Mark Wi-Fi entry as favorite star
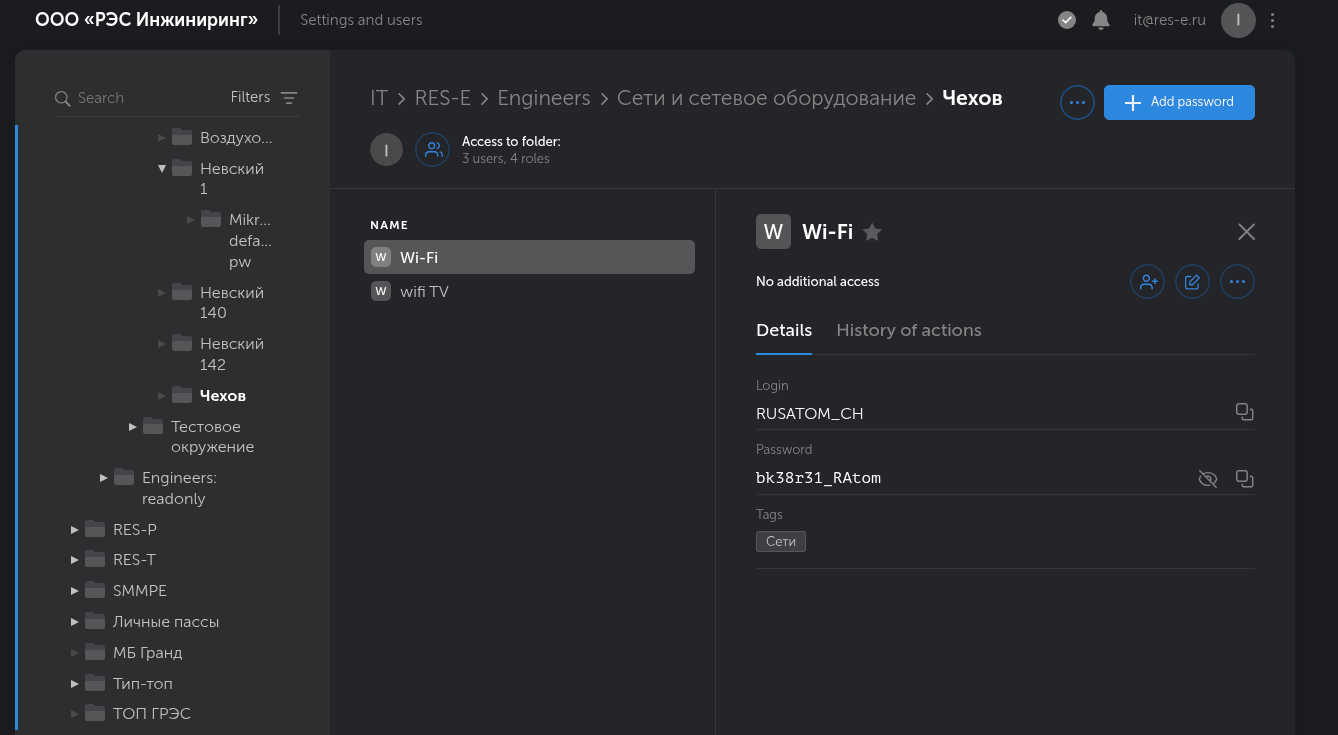This screenshot has height=735, width=1338. [x=872, y=232]
